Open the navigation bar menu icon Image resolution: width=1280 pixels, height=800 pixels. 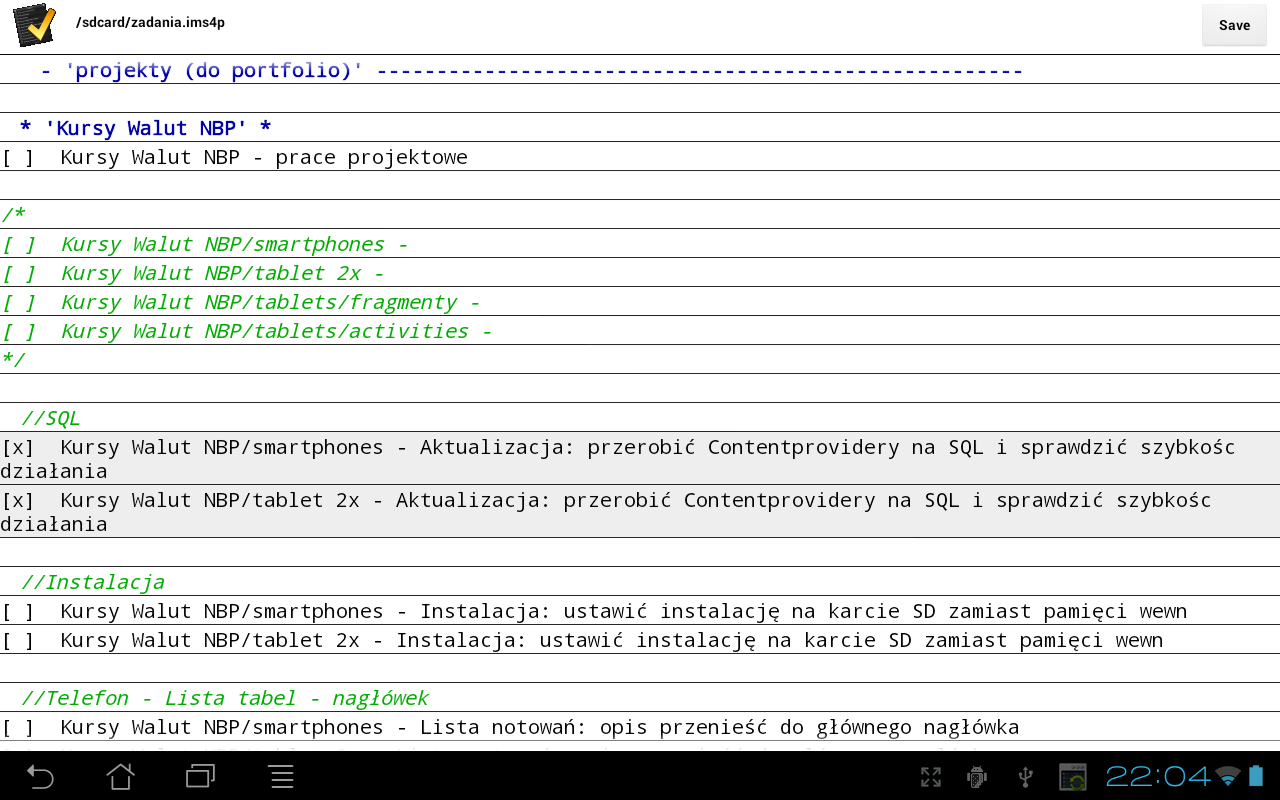click(281, 776)
